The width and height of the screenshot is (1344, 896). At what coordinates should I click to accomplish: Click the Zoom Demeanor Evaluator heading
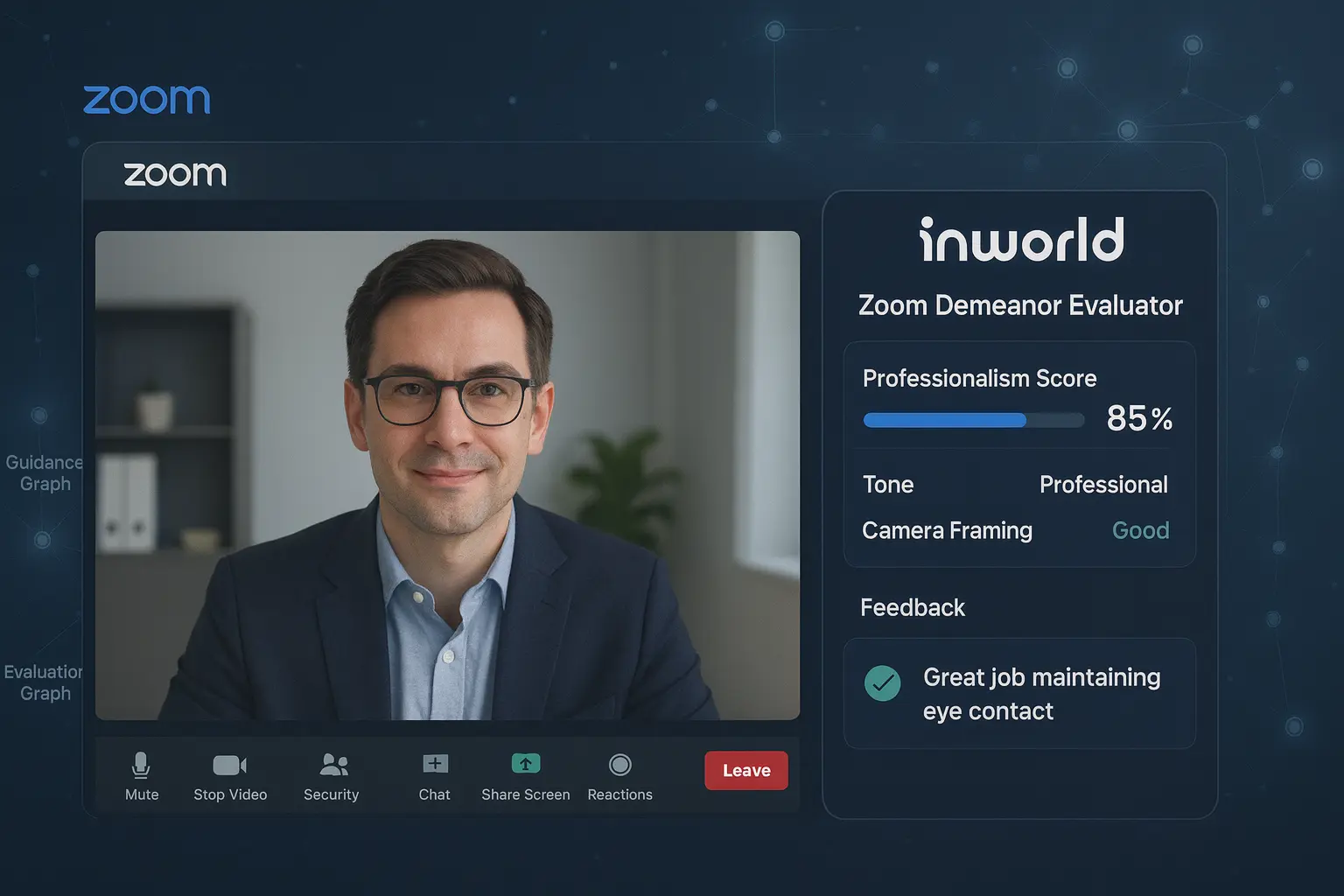point(1020,305)
